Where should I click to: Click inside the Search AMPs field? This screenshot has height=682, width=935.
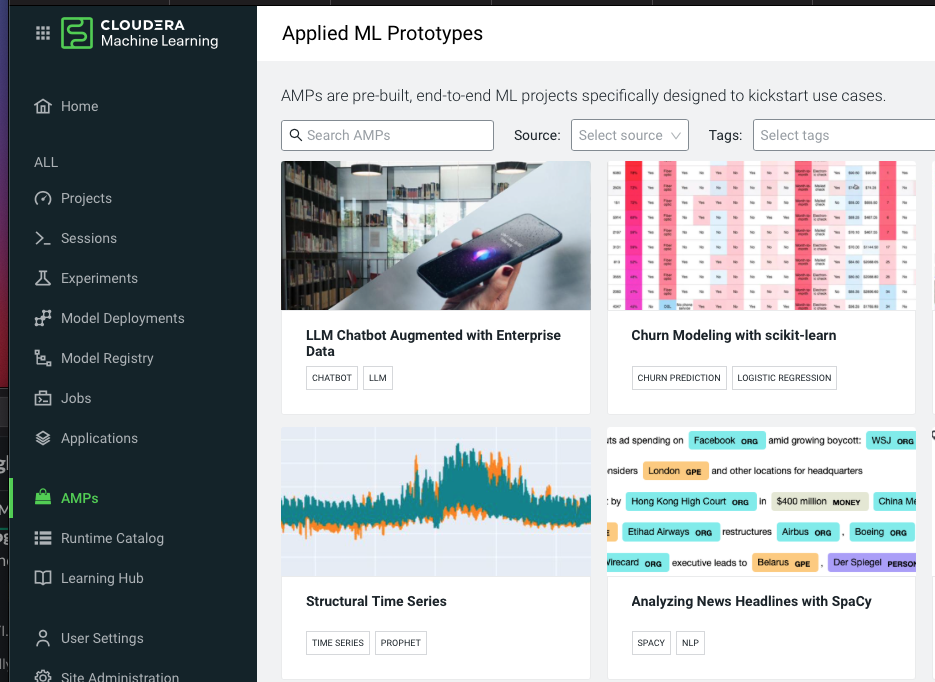click(387, 135)
